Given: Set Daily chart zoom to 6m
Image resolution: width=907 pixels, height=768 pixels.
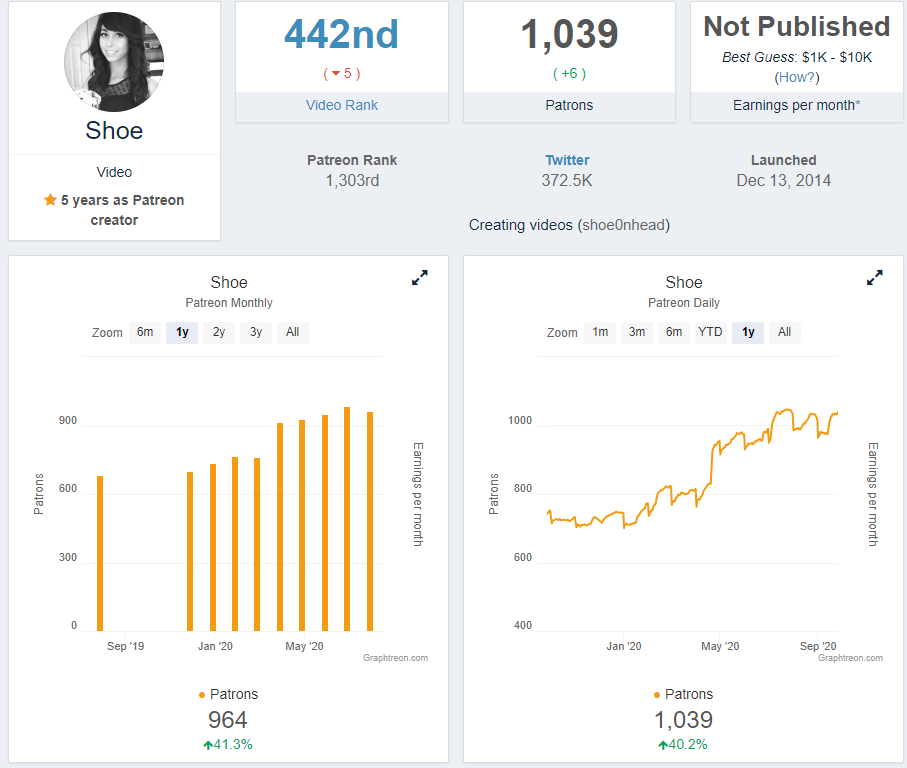Looking at the screenshot, I should click(674, 333).
